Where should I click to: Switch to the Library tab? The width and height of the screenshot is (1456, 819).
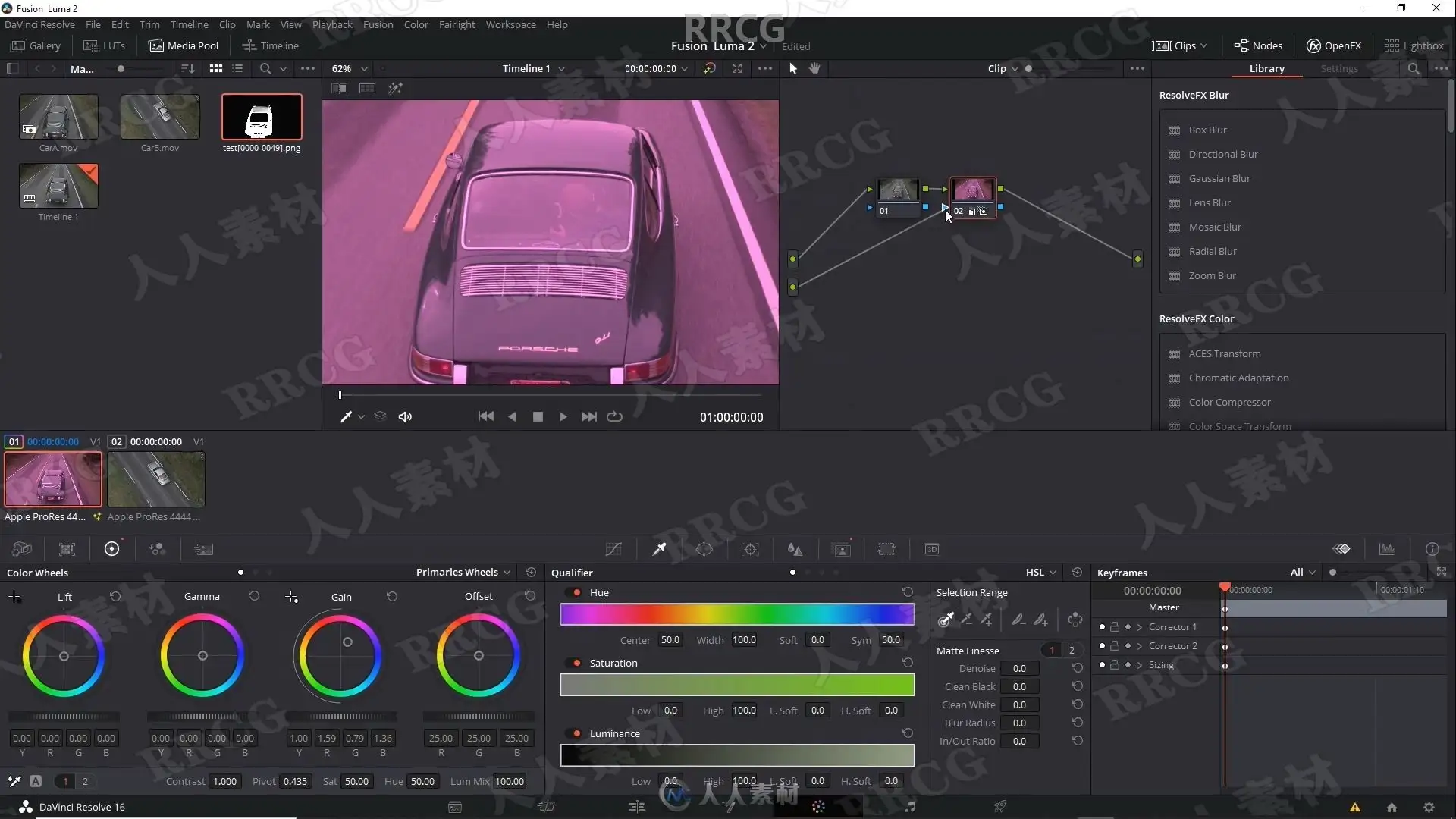(x=1266, y=68)
